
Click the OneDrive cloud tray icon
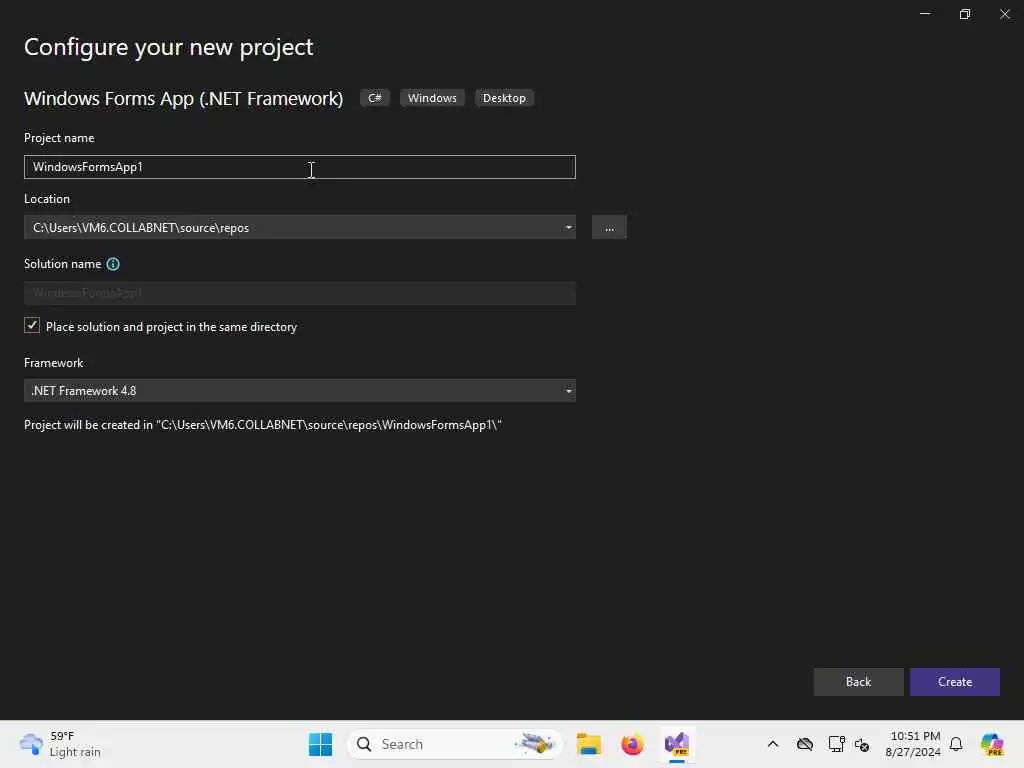(805, 744)
